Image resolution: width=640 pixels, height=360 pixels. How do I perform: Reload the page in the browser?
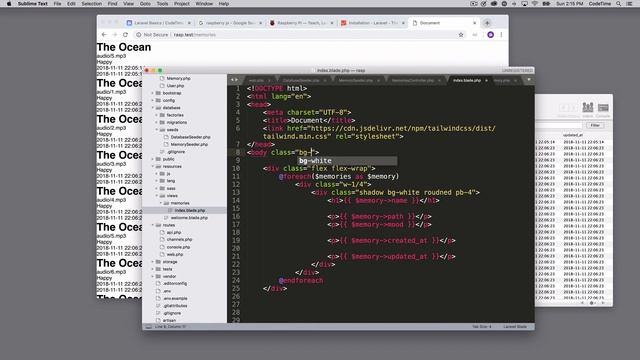tap(125, 35)
